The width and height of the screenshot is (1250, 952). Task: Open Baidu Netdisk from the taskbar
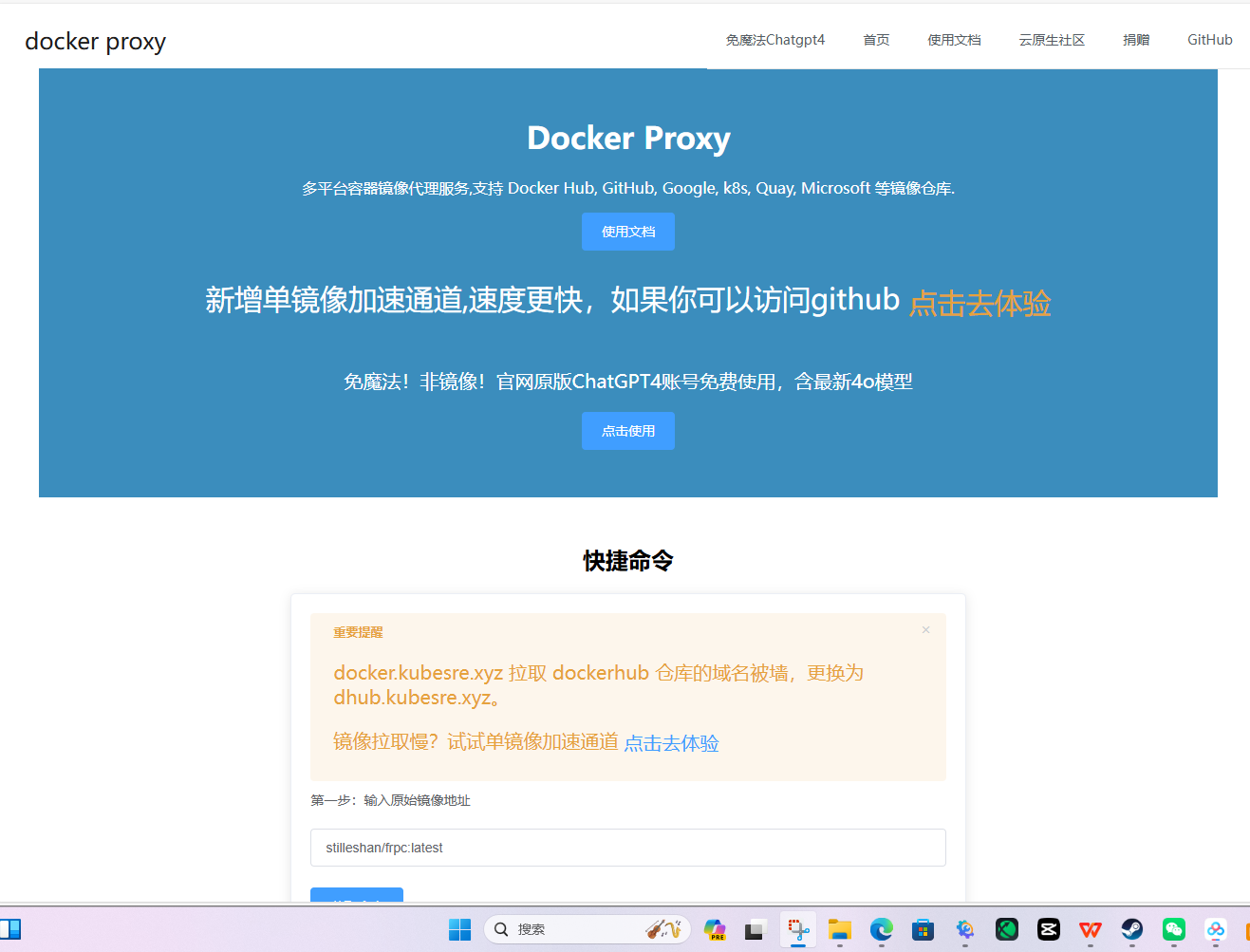pyautogui.click(x=1216, y=929)
